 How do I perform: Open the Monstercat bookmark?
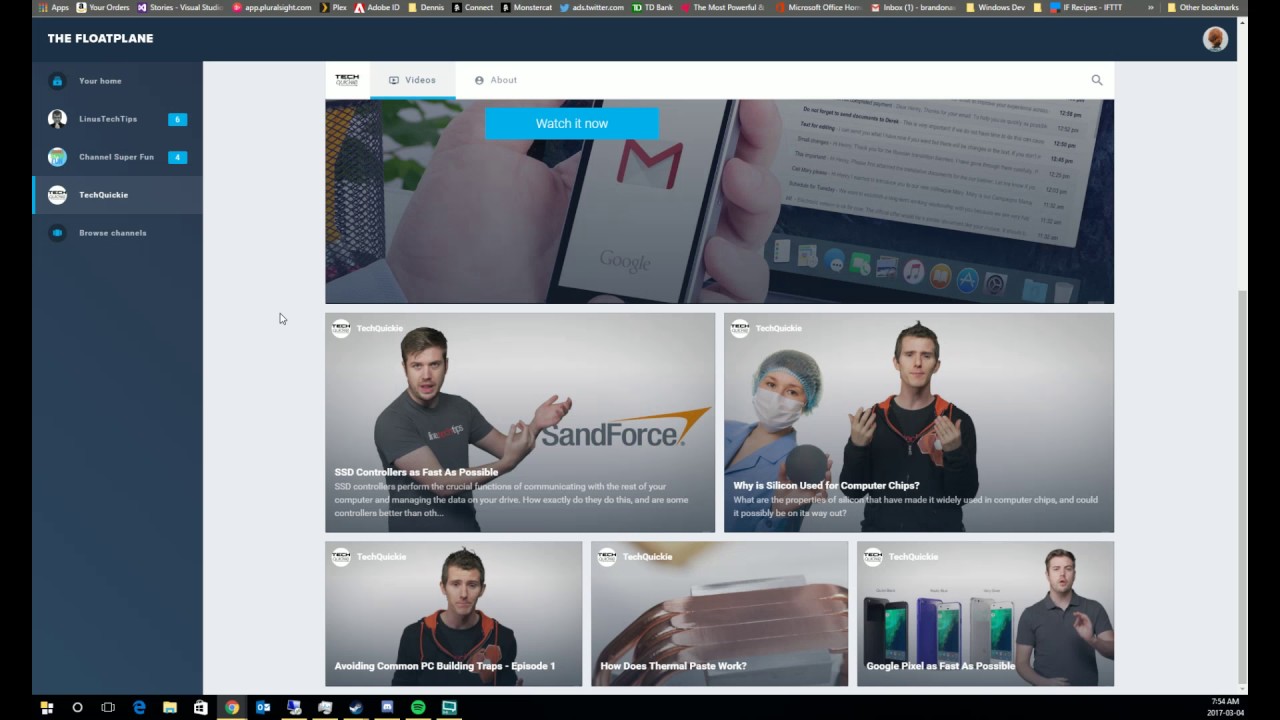526,7
